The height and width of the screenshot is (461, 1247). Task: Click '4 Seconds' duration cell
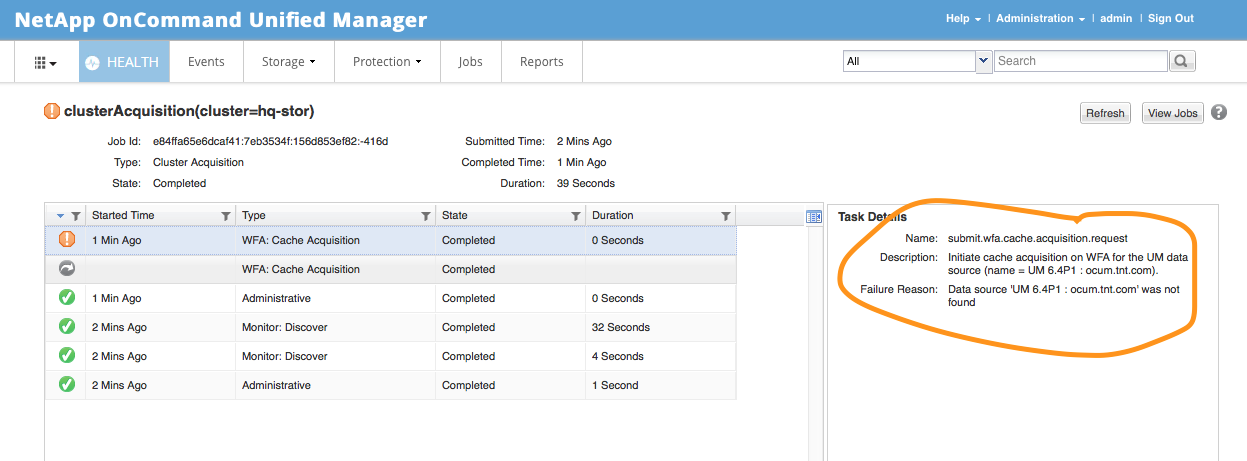point(661,356)
